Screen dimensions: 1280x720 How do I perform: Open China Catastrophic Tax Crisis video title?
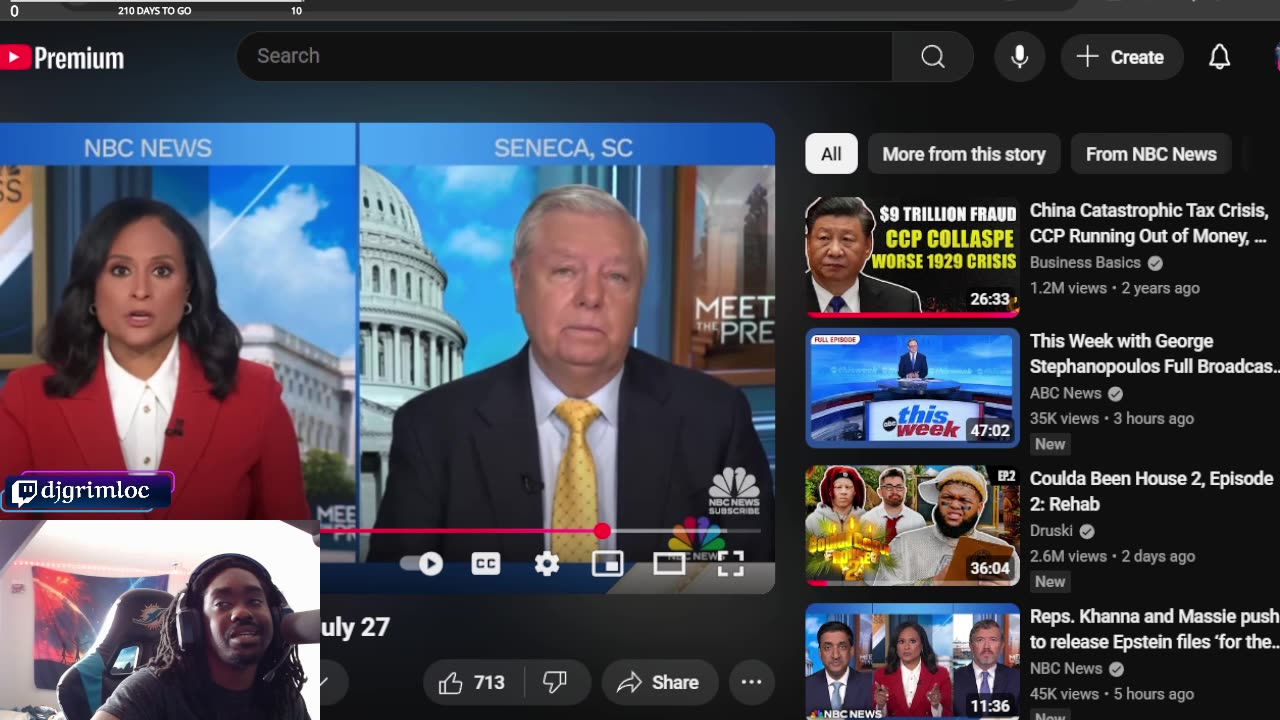tap(1150, 223)
